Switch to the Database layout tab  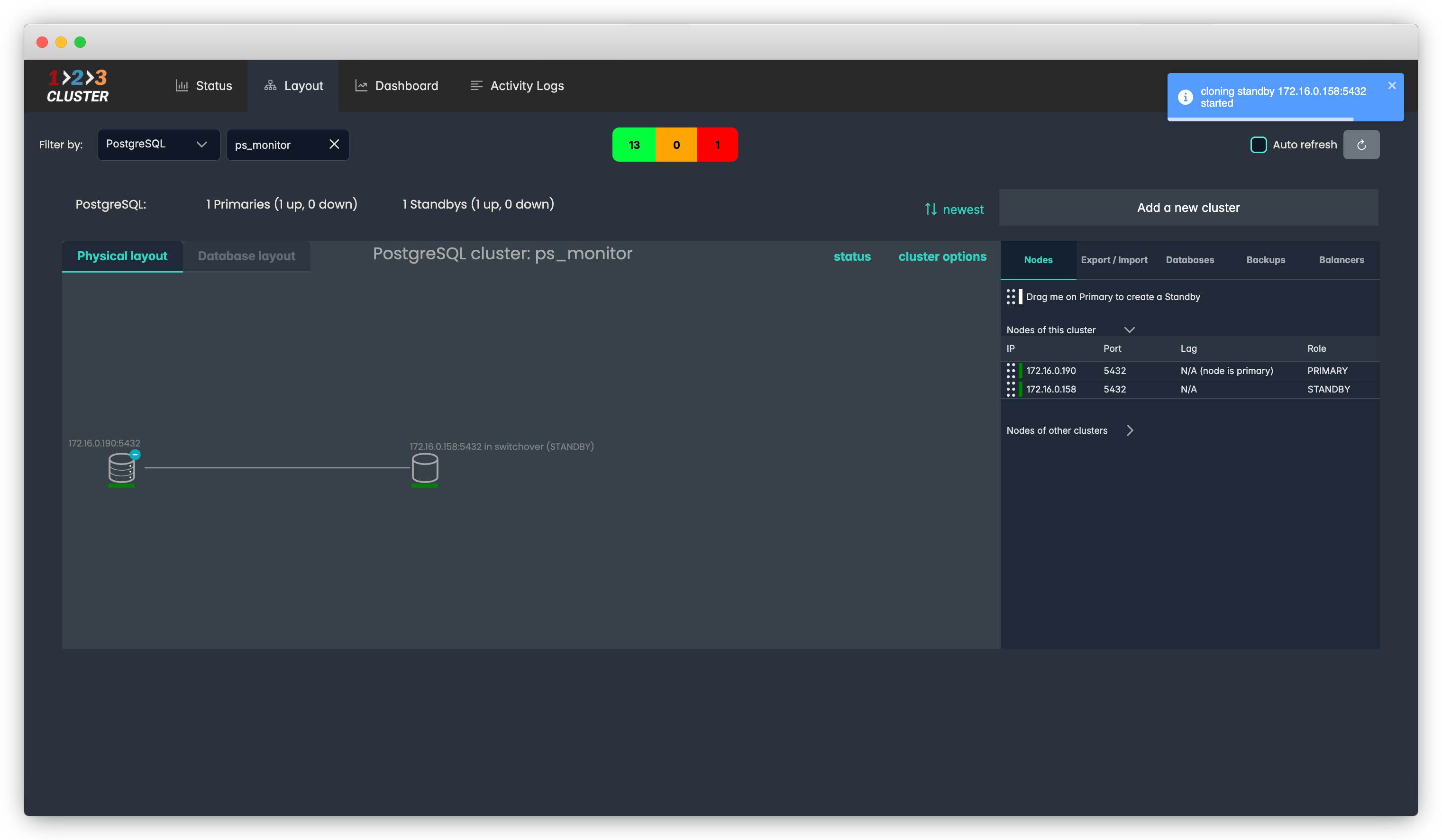[246, 256]
